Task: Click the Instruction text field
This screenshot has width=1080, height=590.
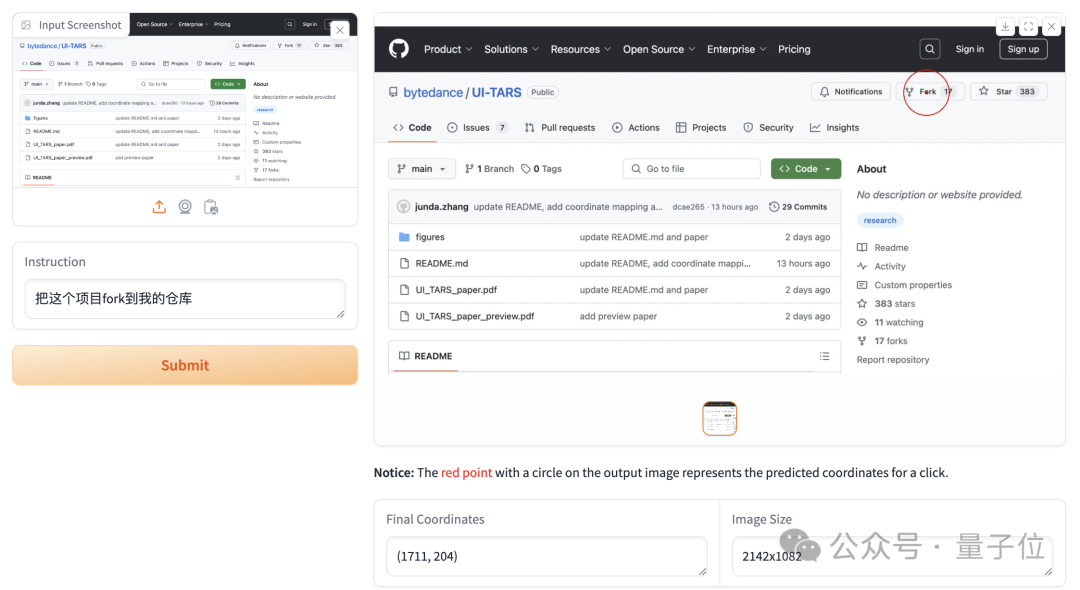Action: click(185, 299)
